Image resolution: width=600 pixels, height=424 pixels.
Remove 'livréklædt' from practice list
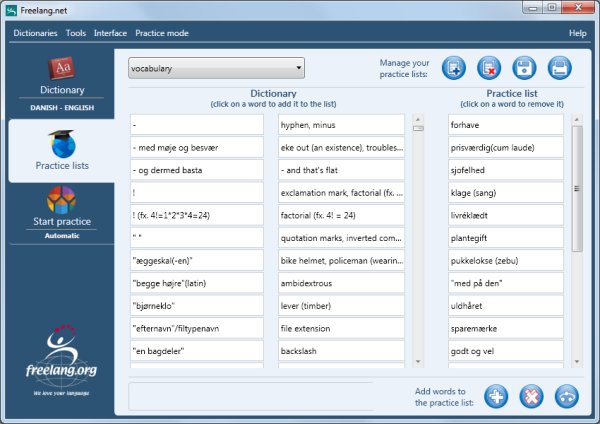click(506, 215)
